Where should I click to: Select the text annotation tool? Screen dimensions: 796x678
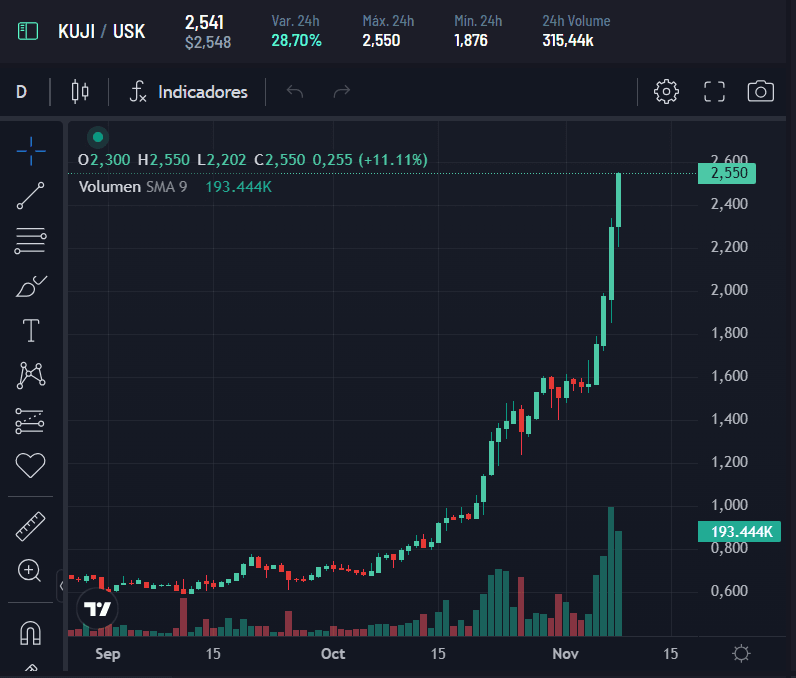pyautogui.click(x=31, y=330)
